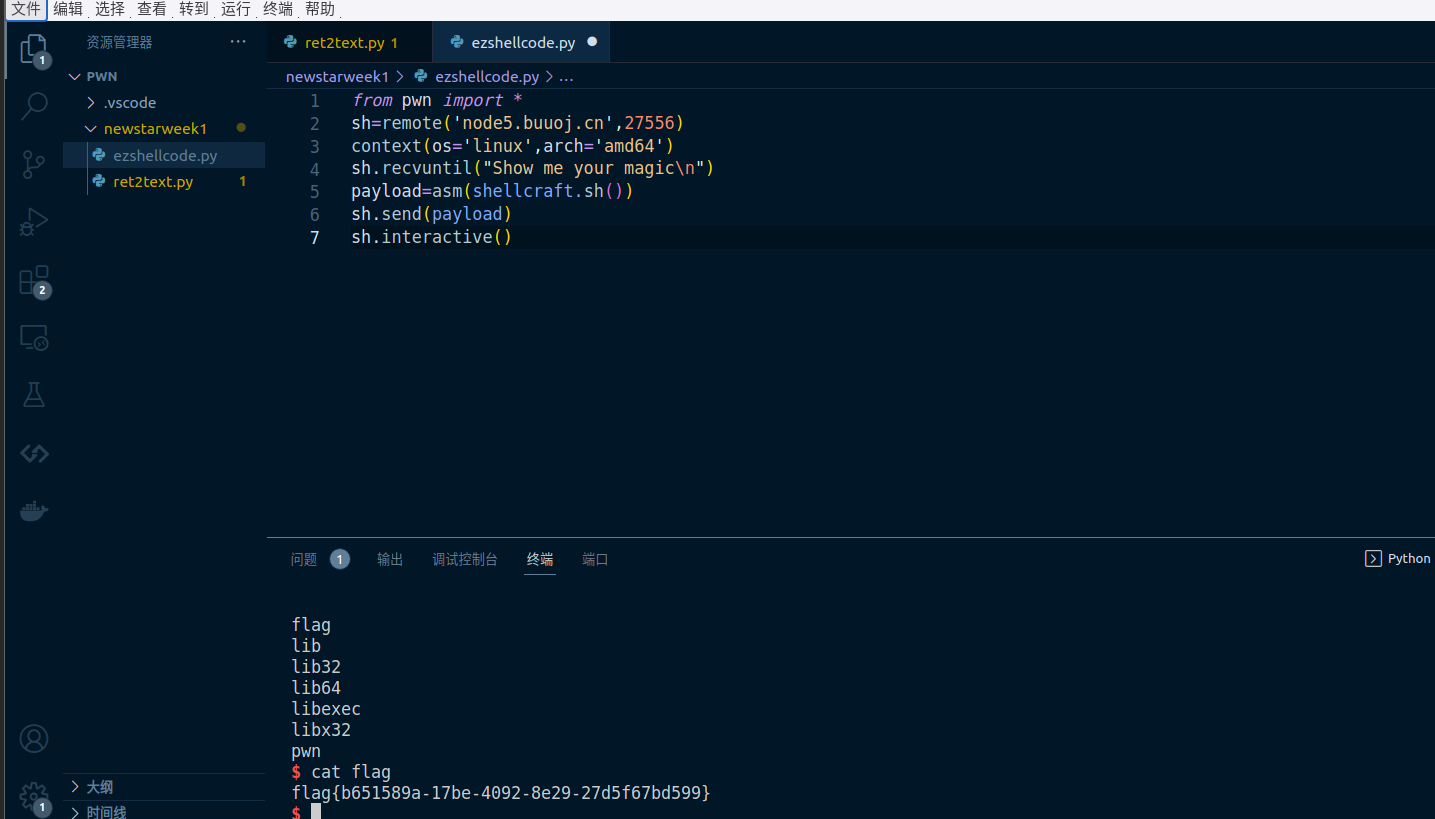This screenshot has width=1435, height=819.
Task: Collapse the PWN root folder
Action: point(73,77)
